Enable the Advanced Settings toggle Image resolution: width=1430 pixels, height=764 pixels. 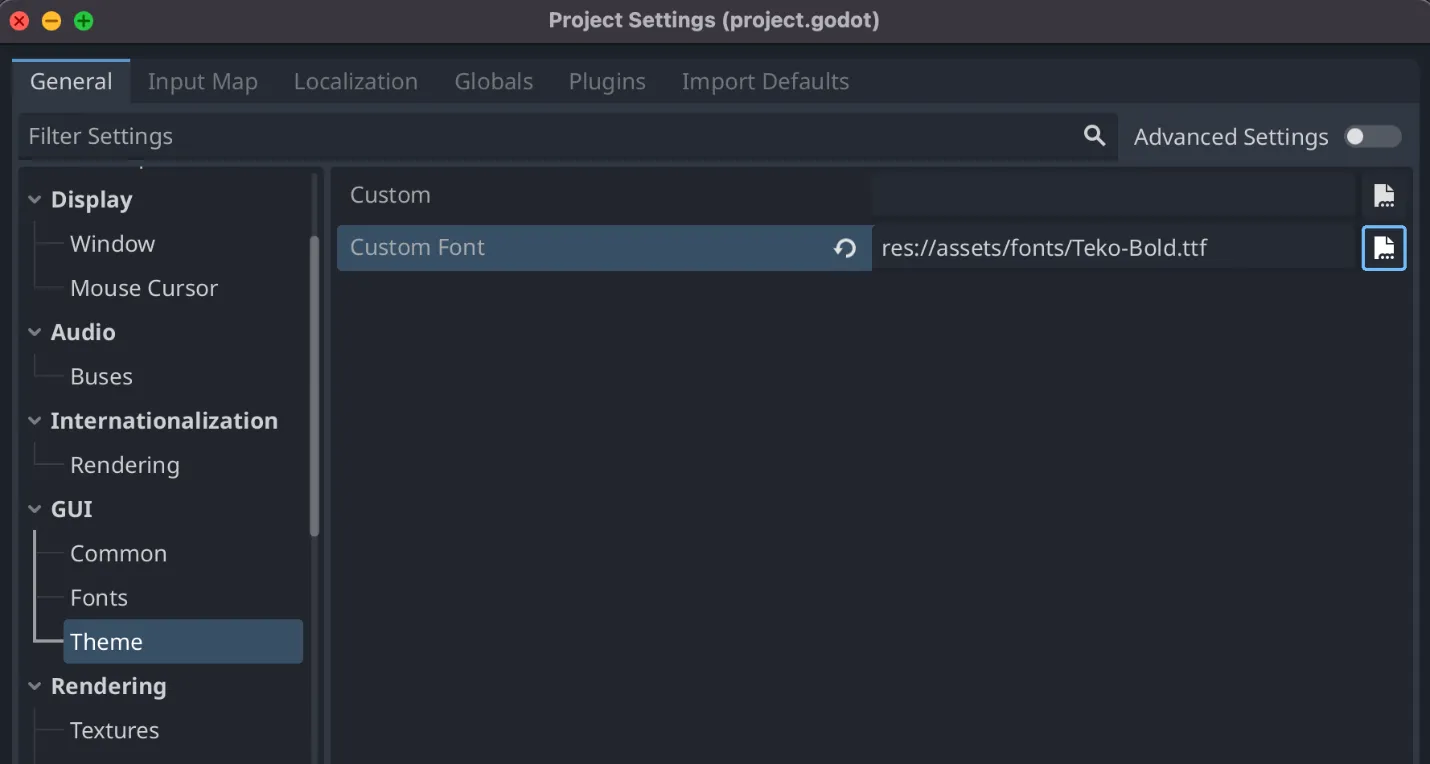pyautogui.click(x=1373, y=137)
